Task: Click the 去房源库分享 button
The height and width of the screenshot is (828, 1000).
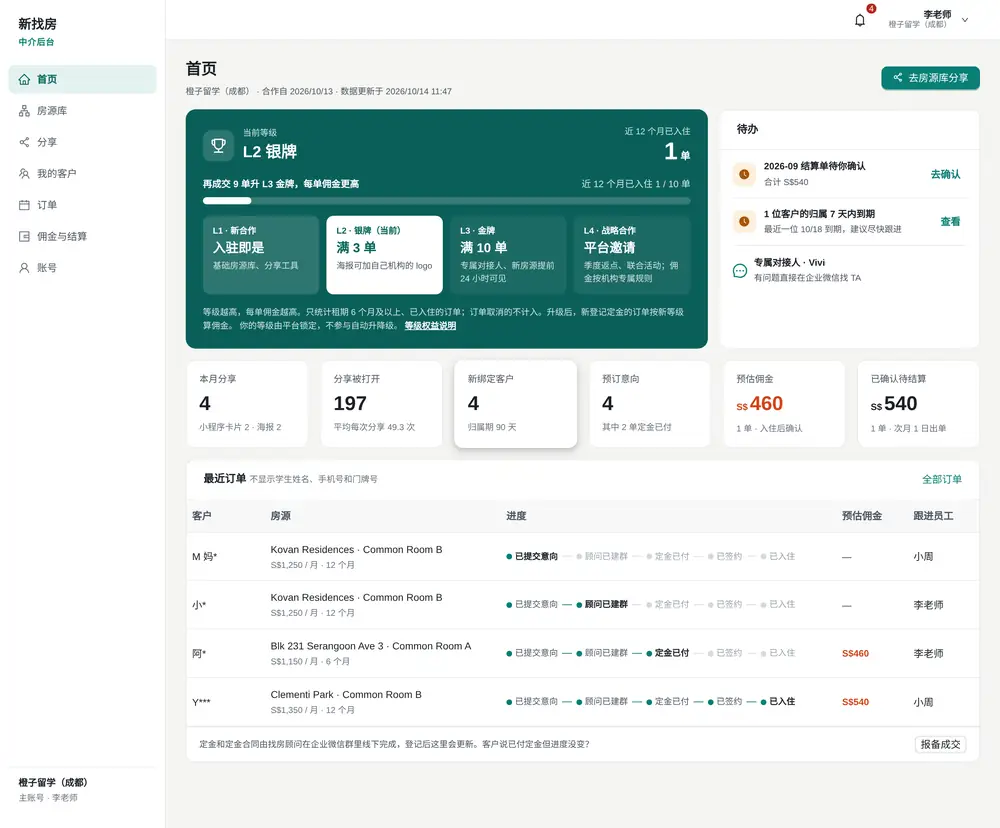Action: (930, 78)
